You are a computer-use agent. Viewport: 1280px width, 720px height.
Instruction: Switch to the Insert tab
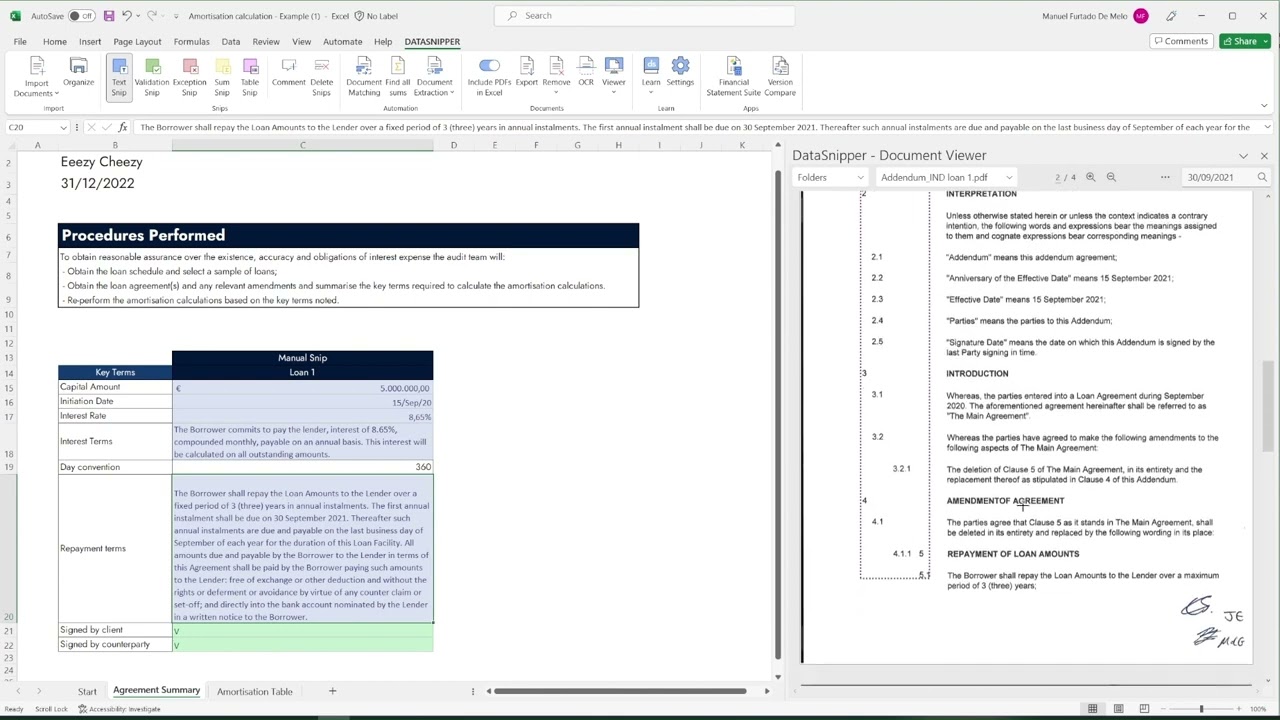[90, 41]
